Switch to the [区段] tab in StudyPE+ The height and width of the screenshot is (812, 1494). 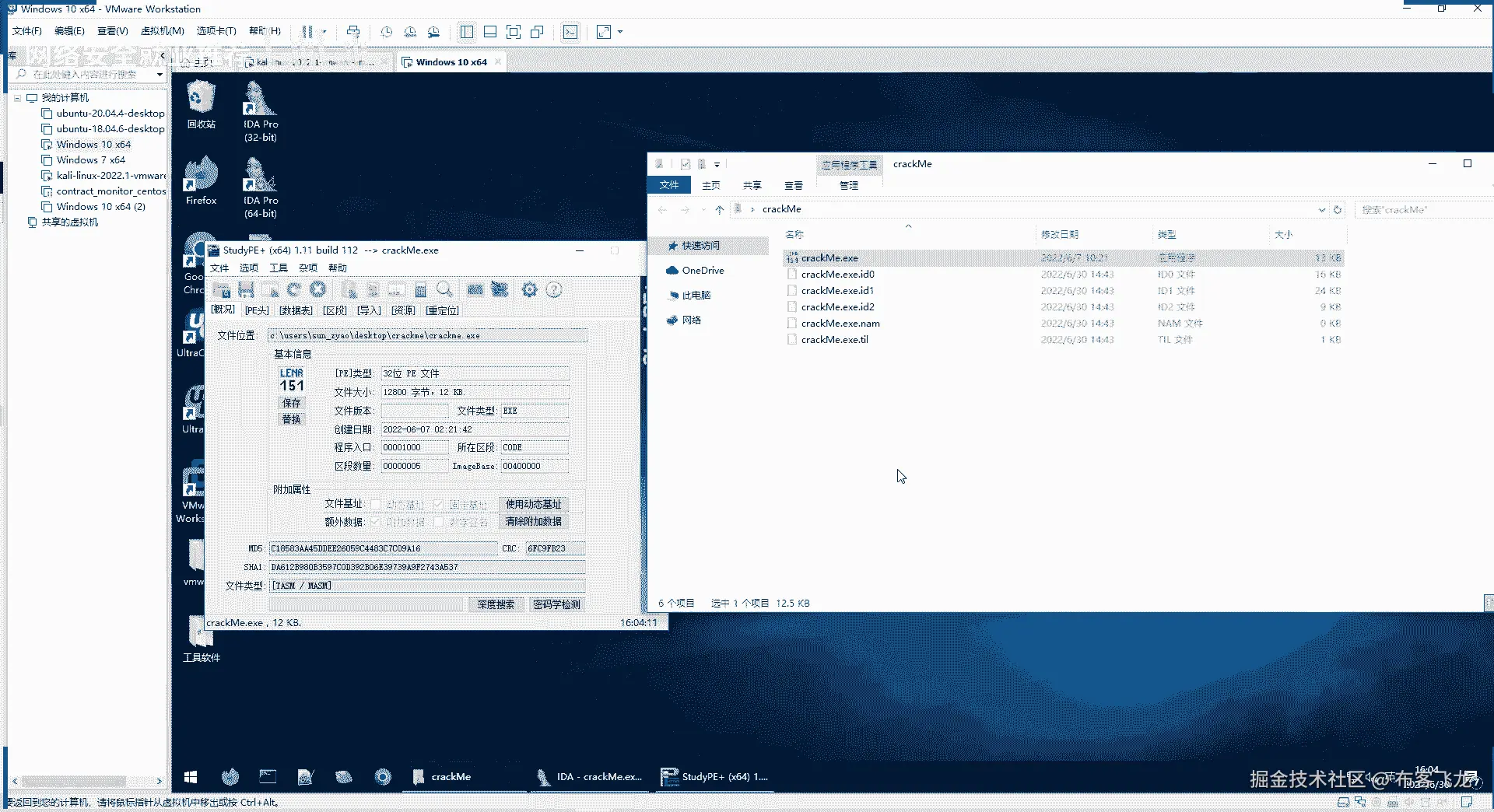click(x=335, y=310)
